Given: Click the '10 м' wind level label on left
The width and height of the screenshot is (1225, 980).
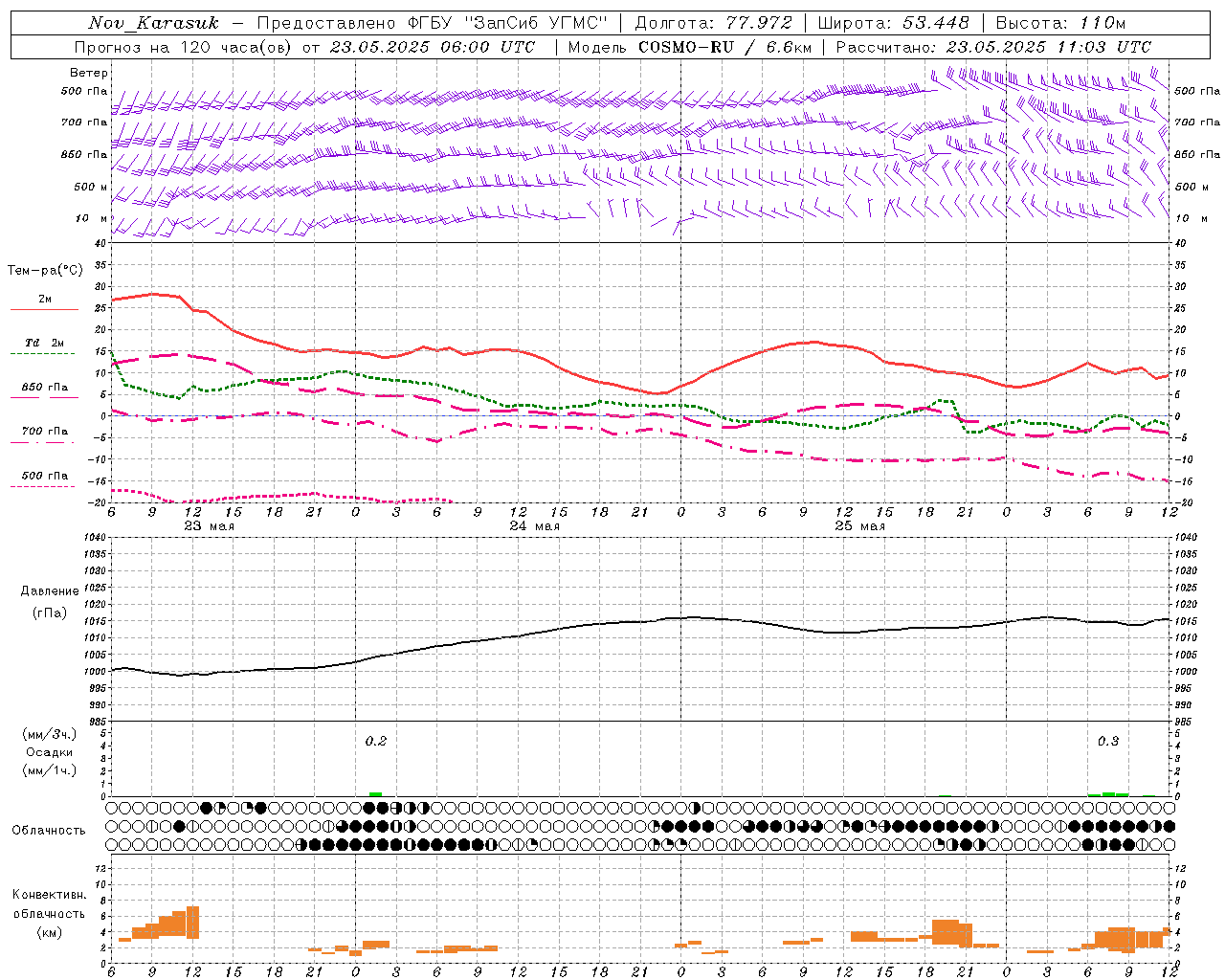Looking at the screenshot, I should point(92,218).
